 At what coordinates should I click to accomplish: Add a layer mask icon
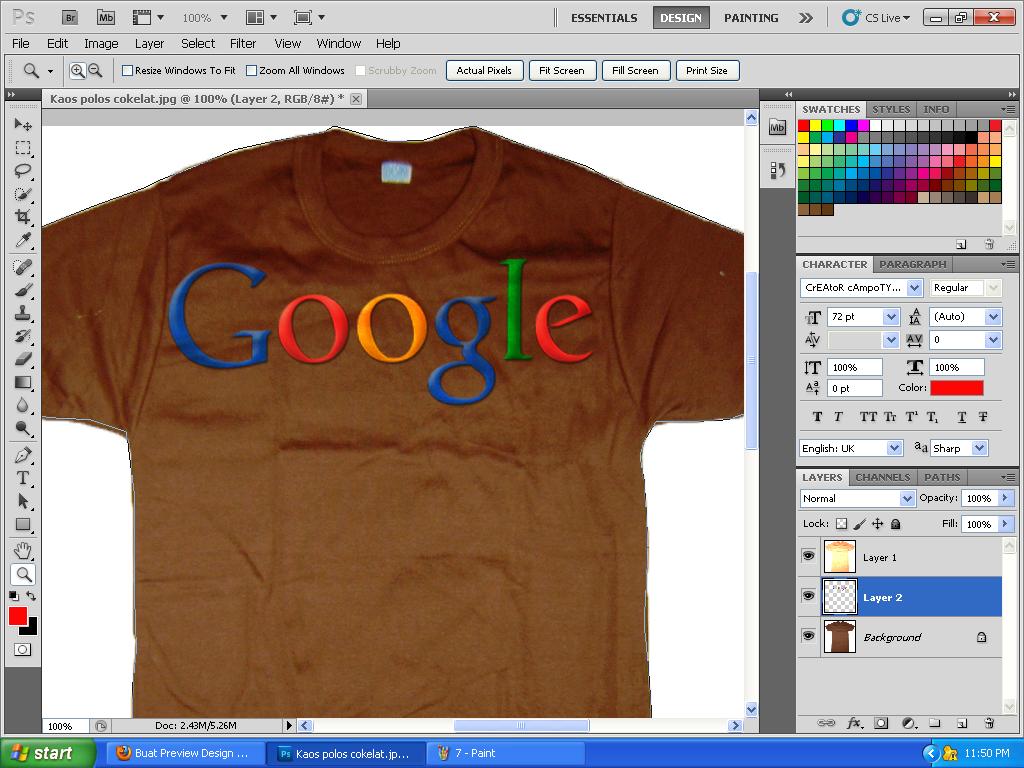881,723
